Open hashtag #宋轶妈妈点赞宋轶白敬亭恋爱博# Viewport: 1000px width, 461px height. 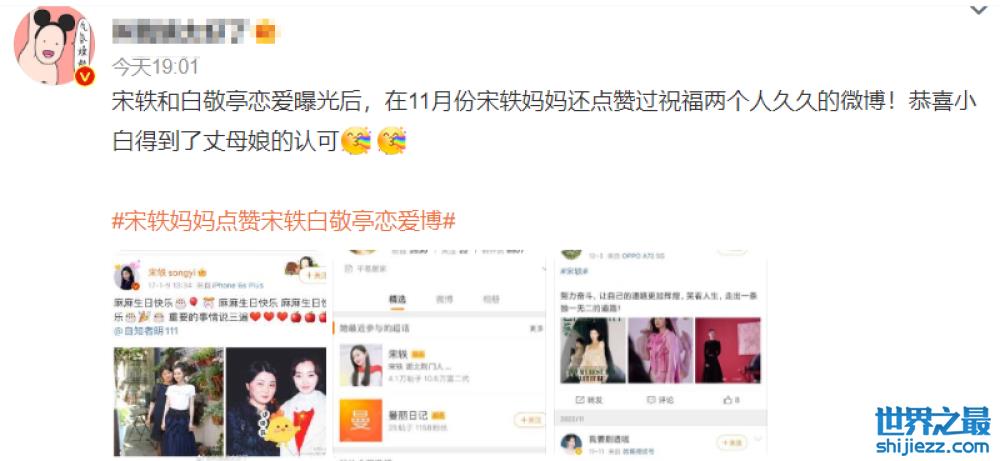click(284, 221)
